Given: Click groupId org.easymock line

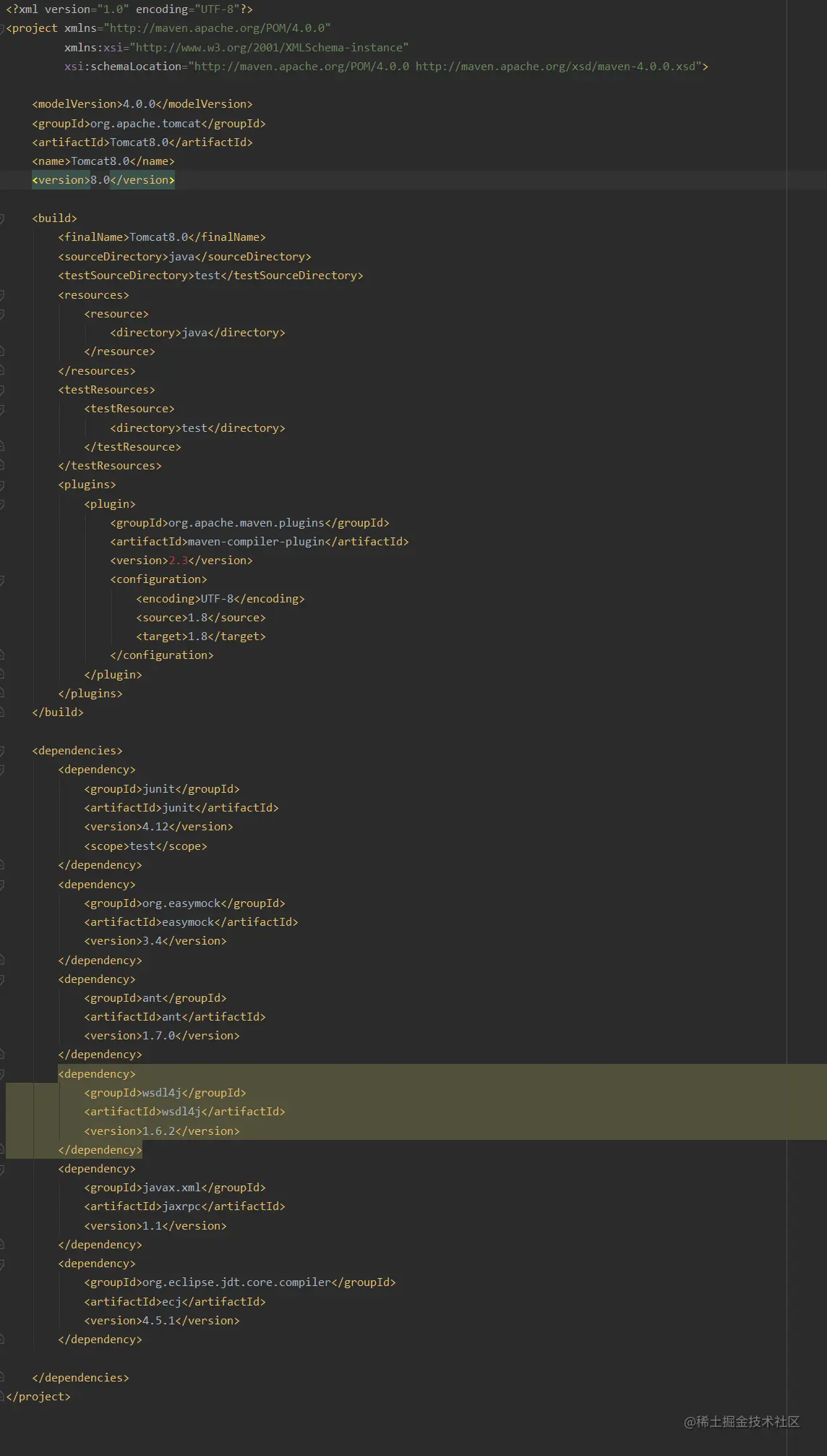Looking at the screenshot, I should pos(185,903).
